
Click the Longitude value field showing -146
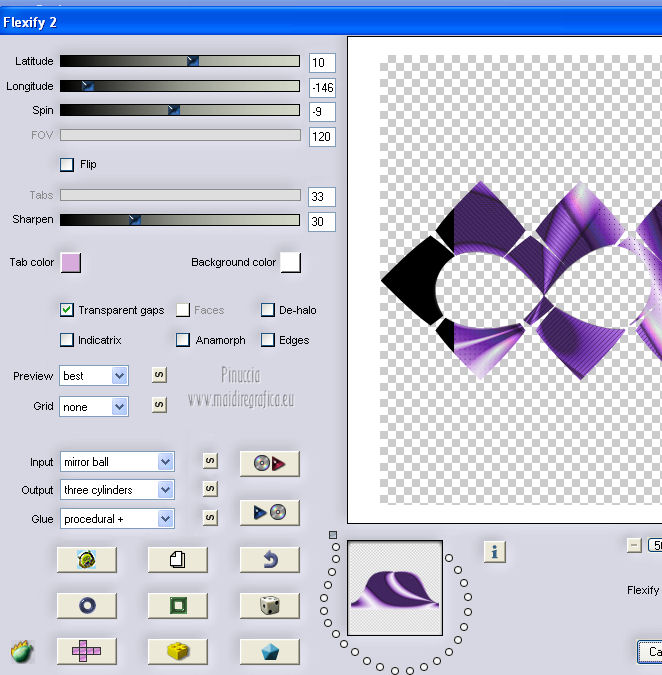coord(322,88)
